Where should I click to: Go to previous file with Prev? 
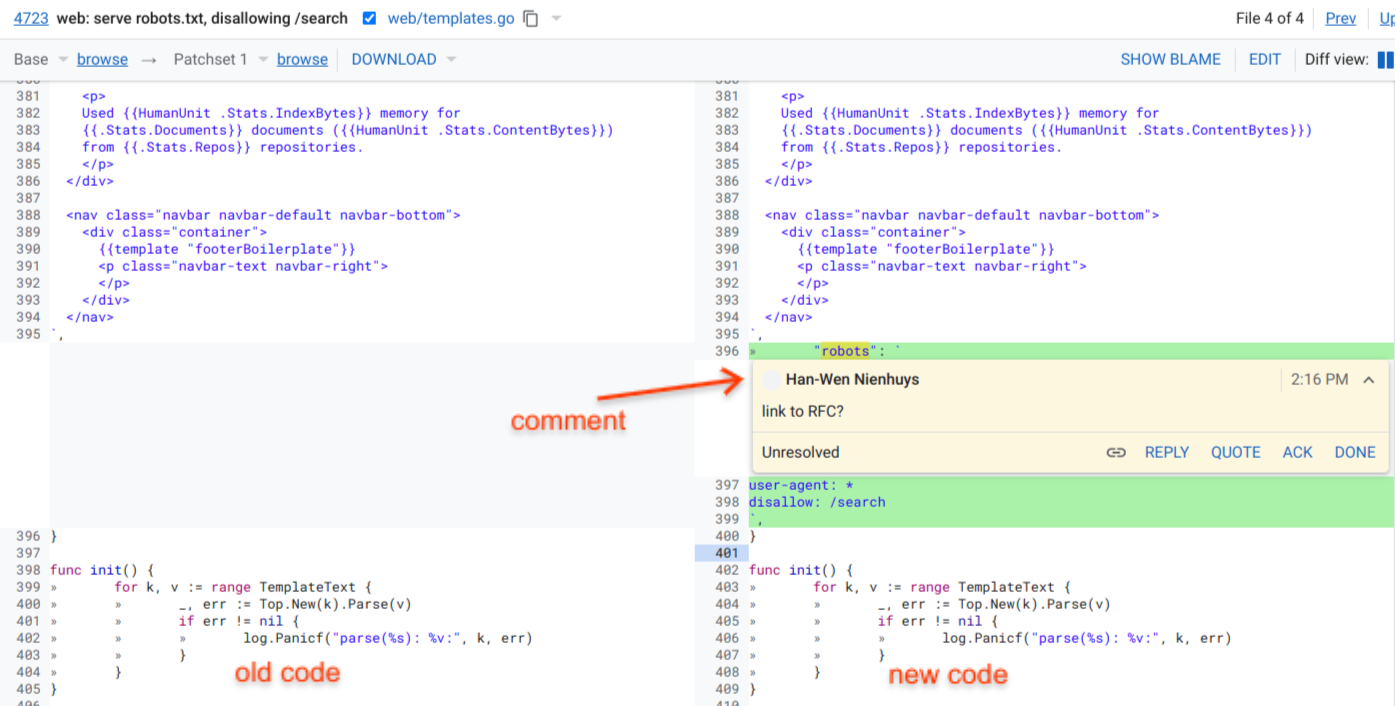click(x=1340, y=18)
